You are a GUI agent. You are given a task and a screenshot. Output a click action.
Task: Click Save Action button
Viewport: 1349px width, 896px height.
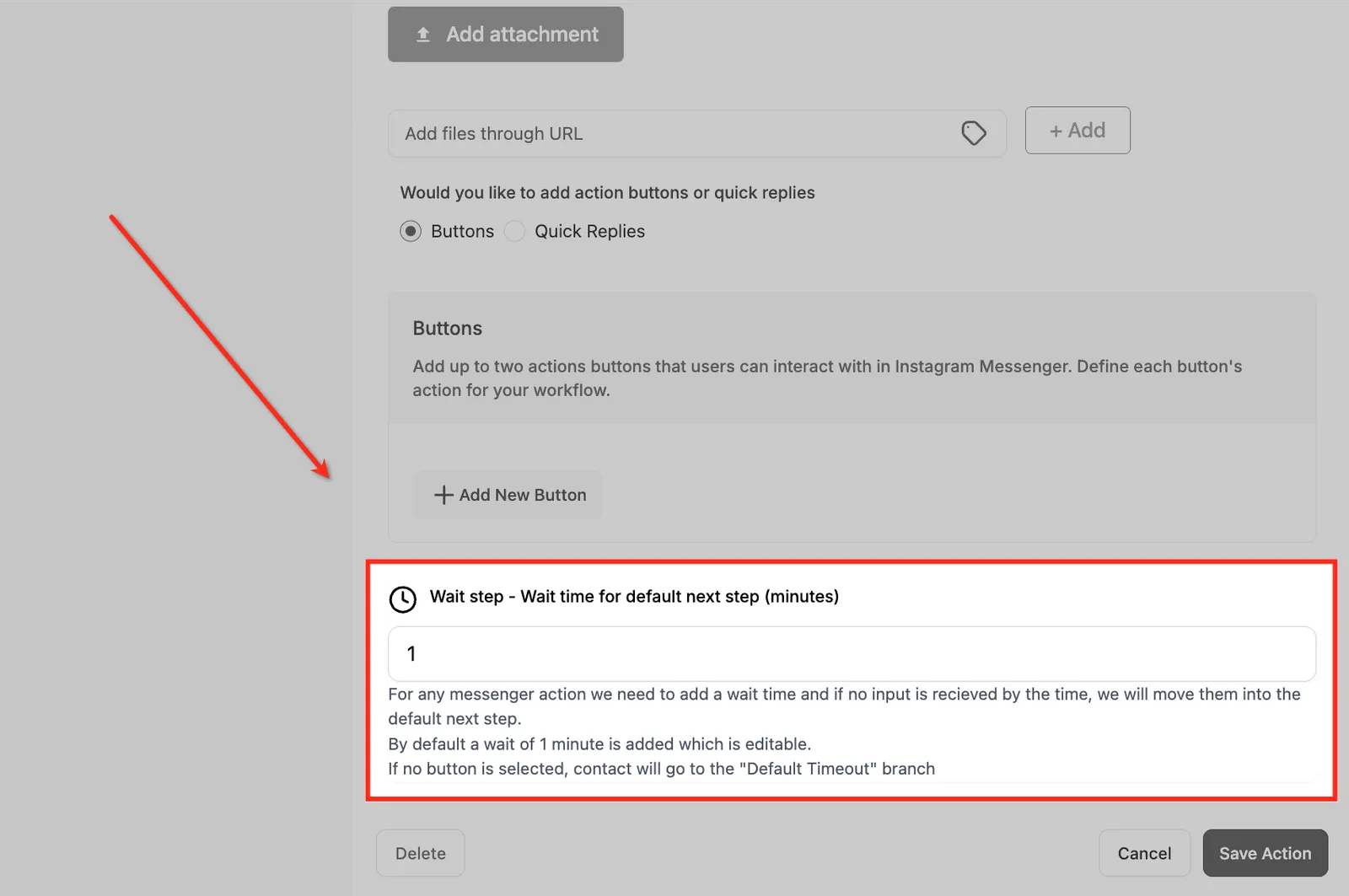click(x=1265, y=853)
